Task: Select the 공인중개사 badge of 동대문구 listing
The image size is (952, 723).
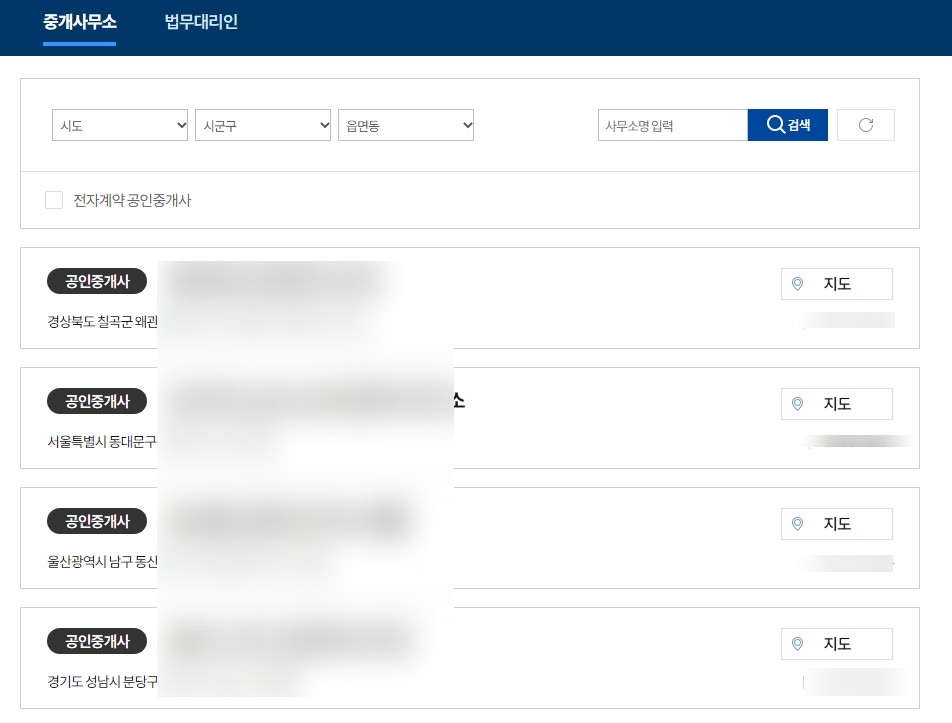Action: 97,401
